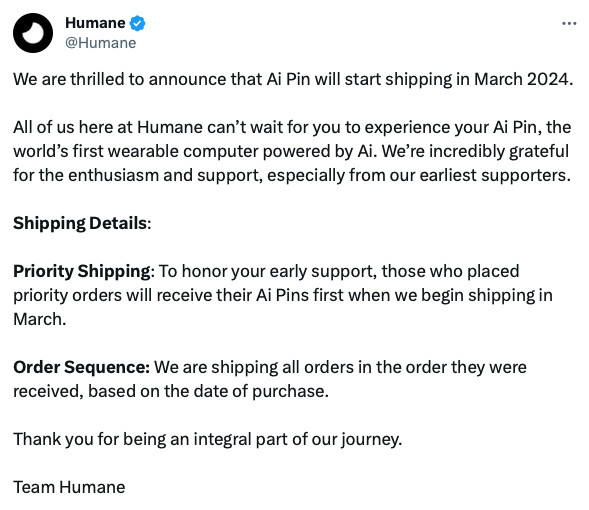The image size is (589, 510).
Task: Click the 'earliest supporters' text
Action: click(x=495, y=175)
